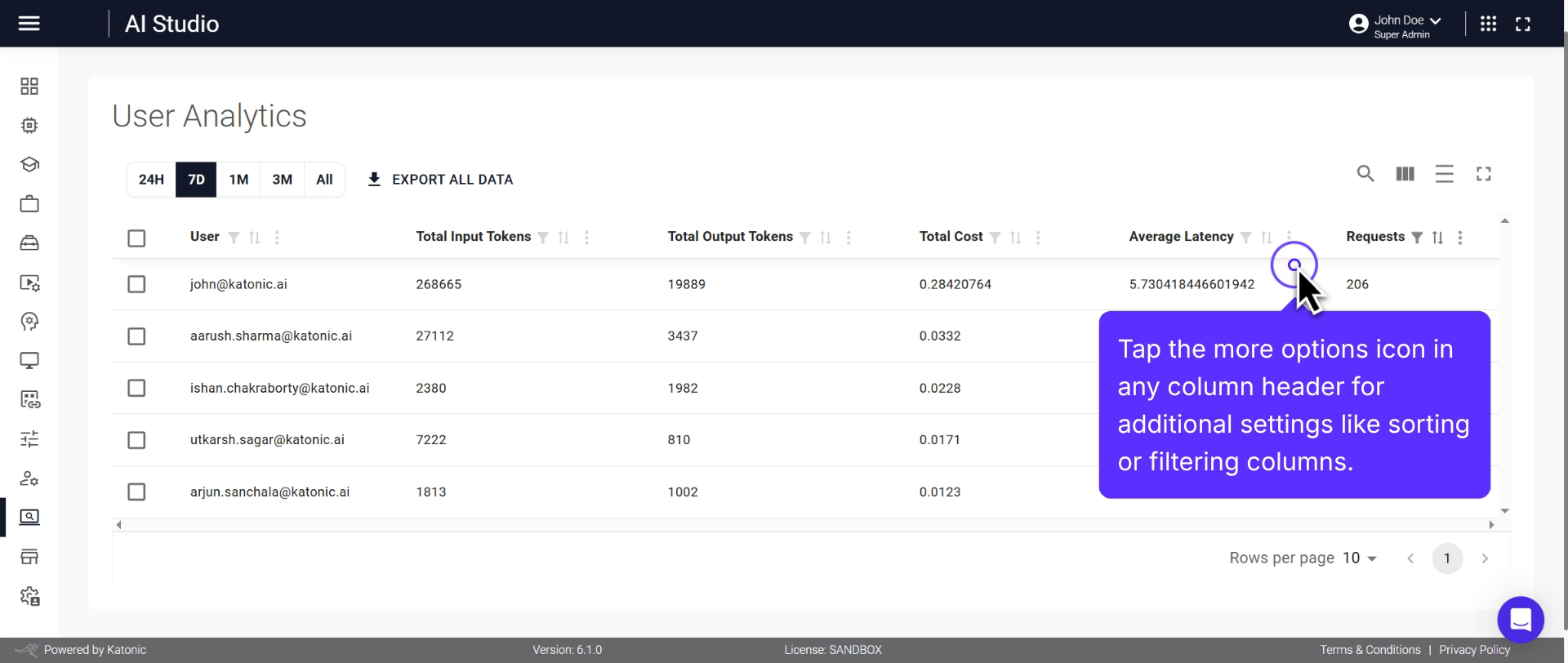The height and width of the screenshot is (663, 1568).
Task: Filter the Requests column
Action: click(x=1417, y=238)
